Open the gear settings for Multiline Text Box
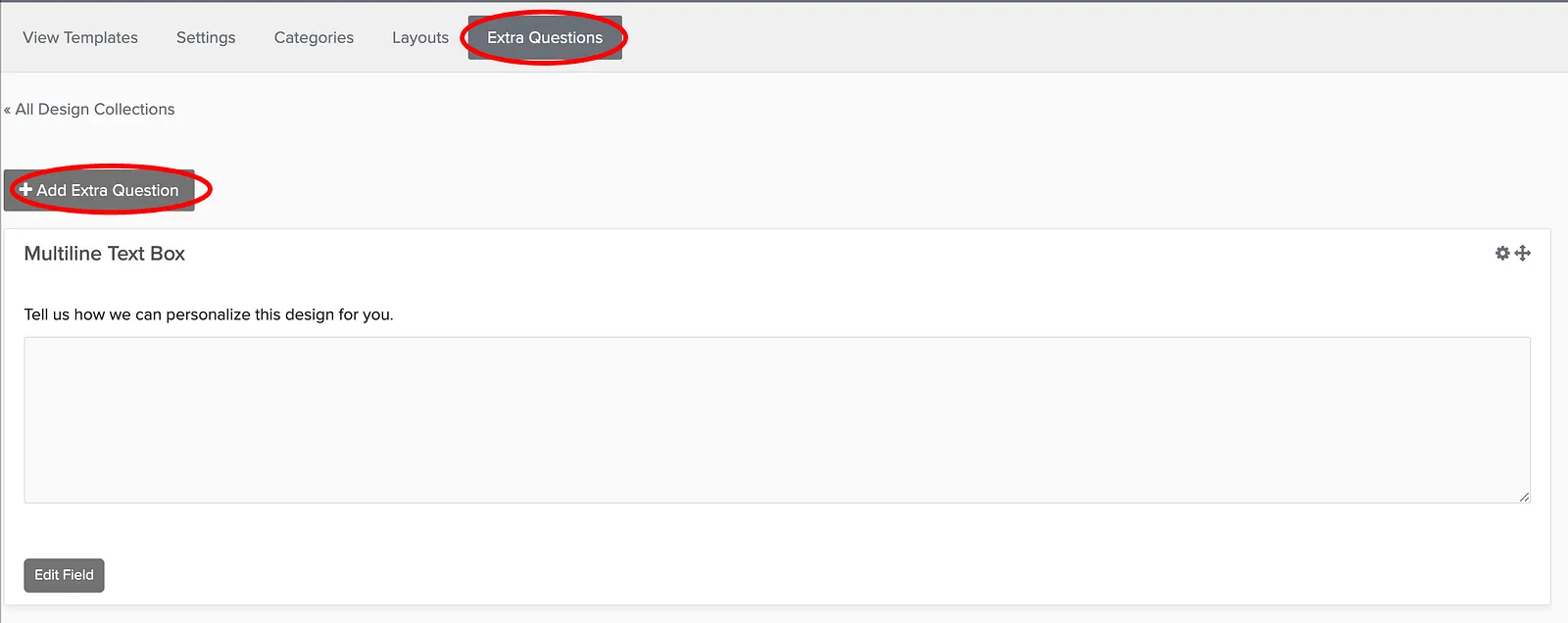1568x623 pixels. [x=1502, y=253]
